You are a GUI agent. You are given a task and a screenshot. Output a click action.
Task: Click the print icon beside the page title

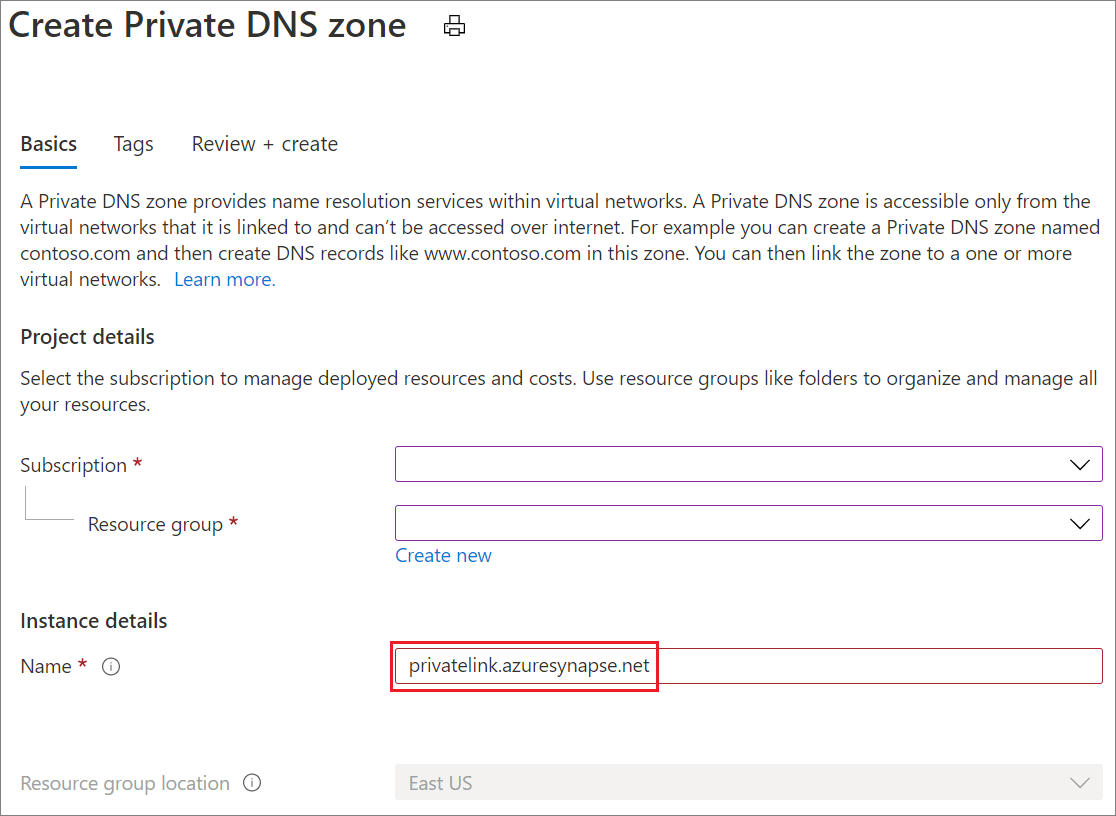(x=454, y=26)
